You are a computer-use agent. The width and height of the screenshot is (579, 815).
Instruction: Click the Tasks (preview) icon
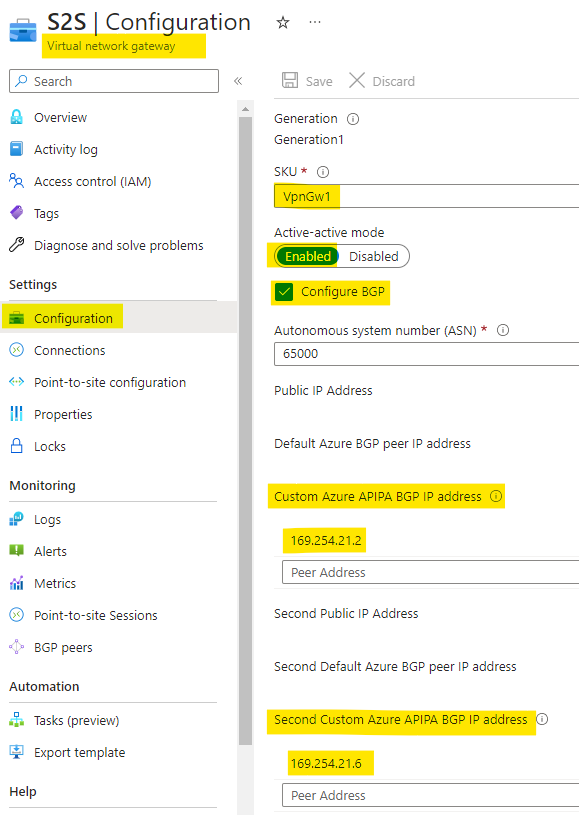pyautogui.click(x=17, y=720)
